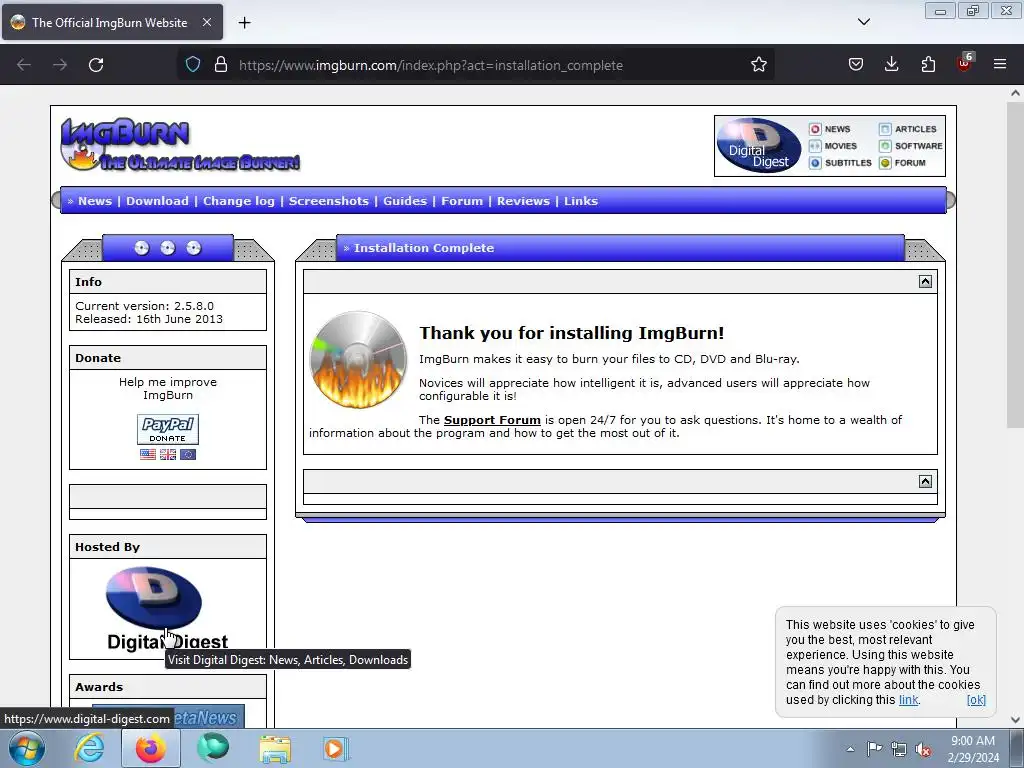This screenshot has height=768, width=1024.
Task: Collapse the lower empty panel arrow toggle
Action: 925,481
